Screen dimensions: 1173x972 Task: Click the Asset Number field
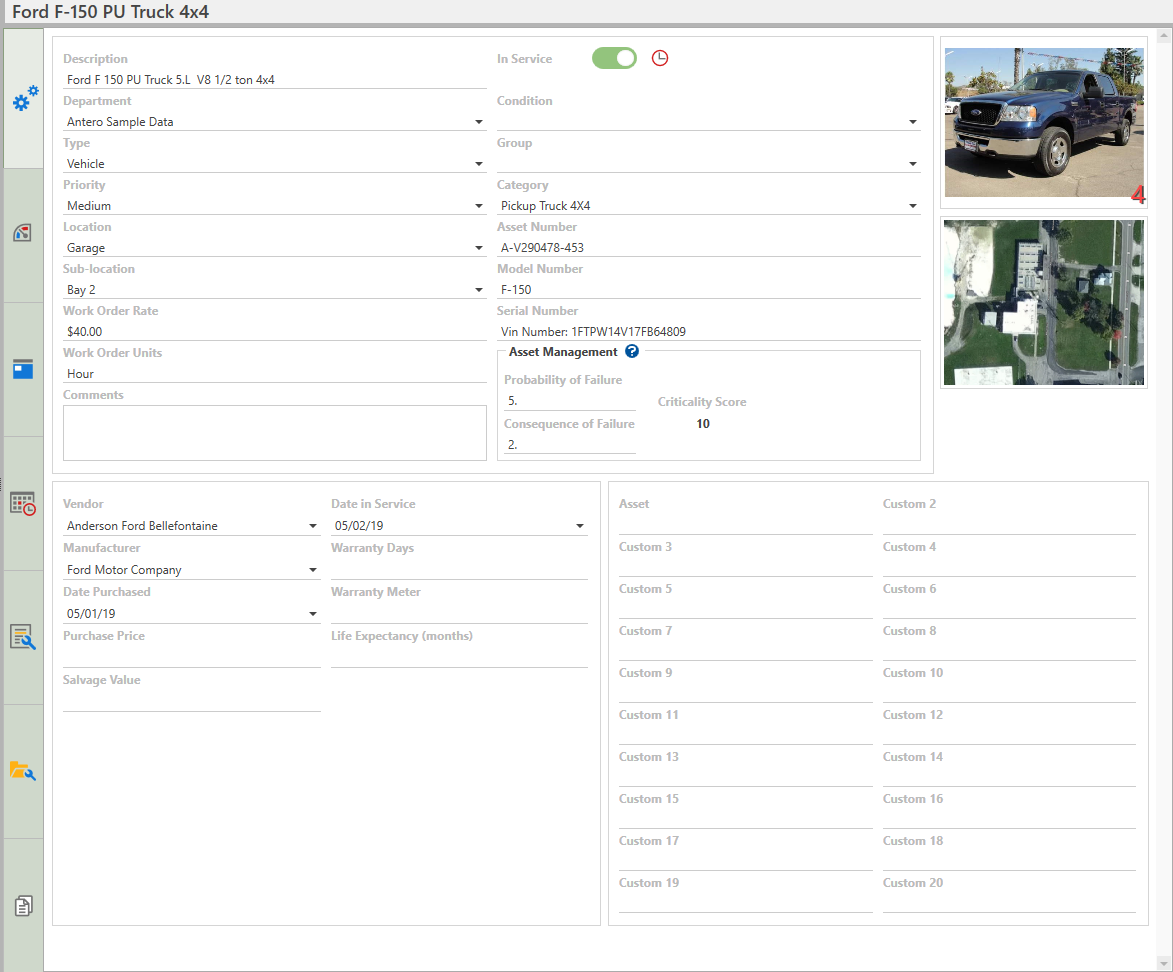(708, 248)
